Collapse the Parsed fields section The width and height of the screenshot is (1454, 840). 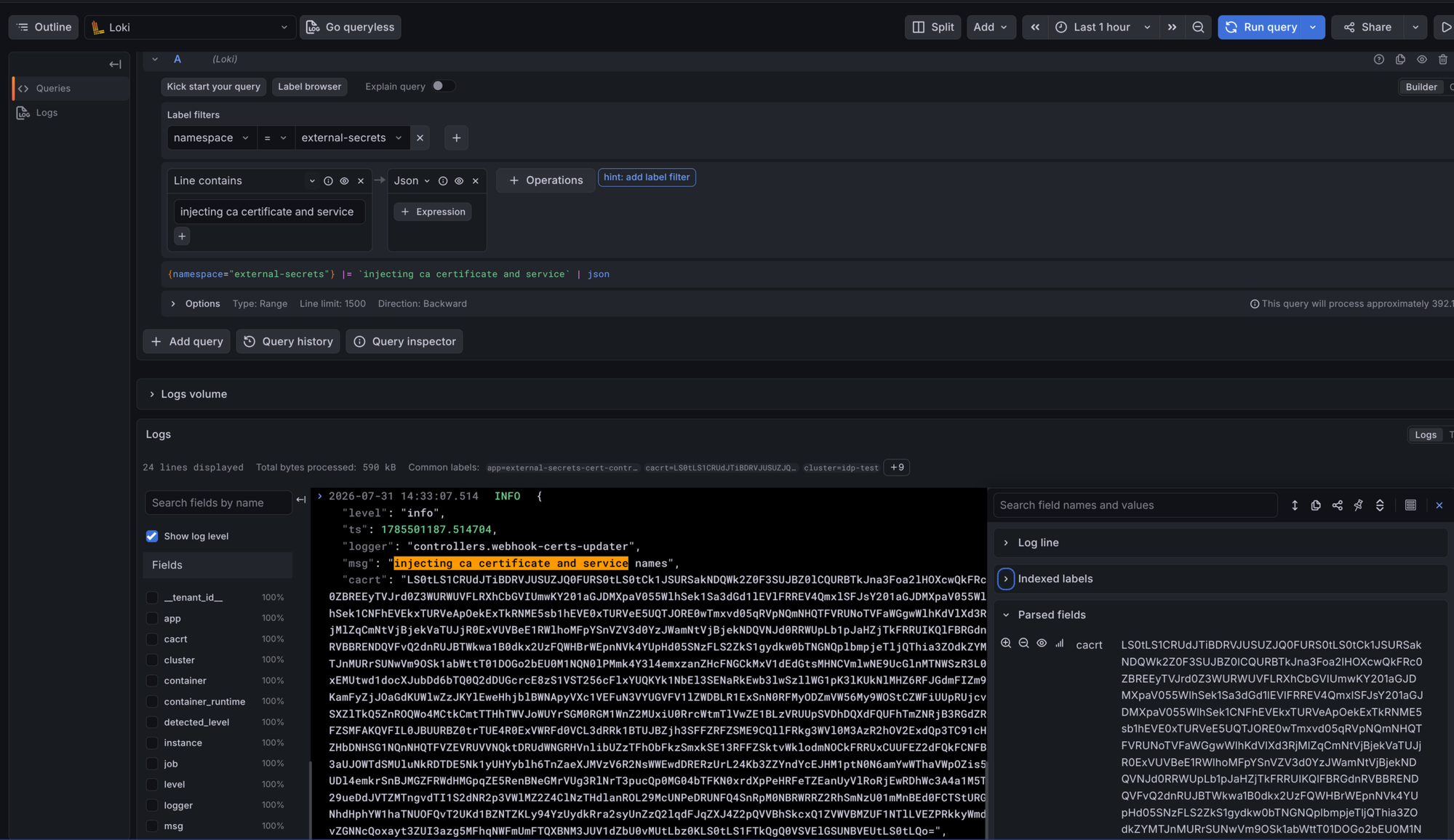(1006, 615)
